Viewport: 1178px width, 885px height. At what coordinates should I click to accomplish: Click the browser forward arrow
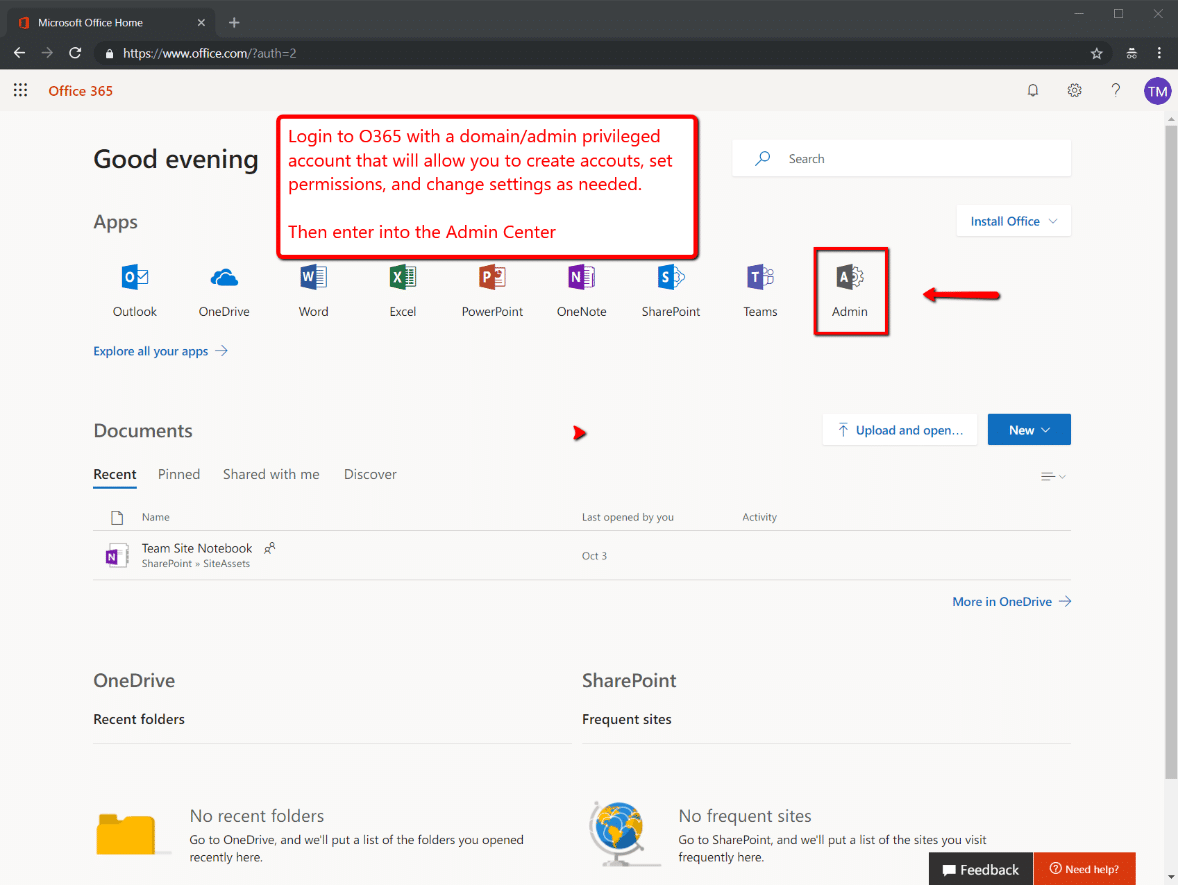pos(47,53)
